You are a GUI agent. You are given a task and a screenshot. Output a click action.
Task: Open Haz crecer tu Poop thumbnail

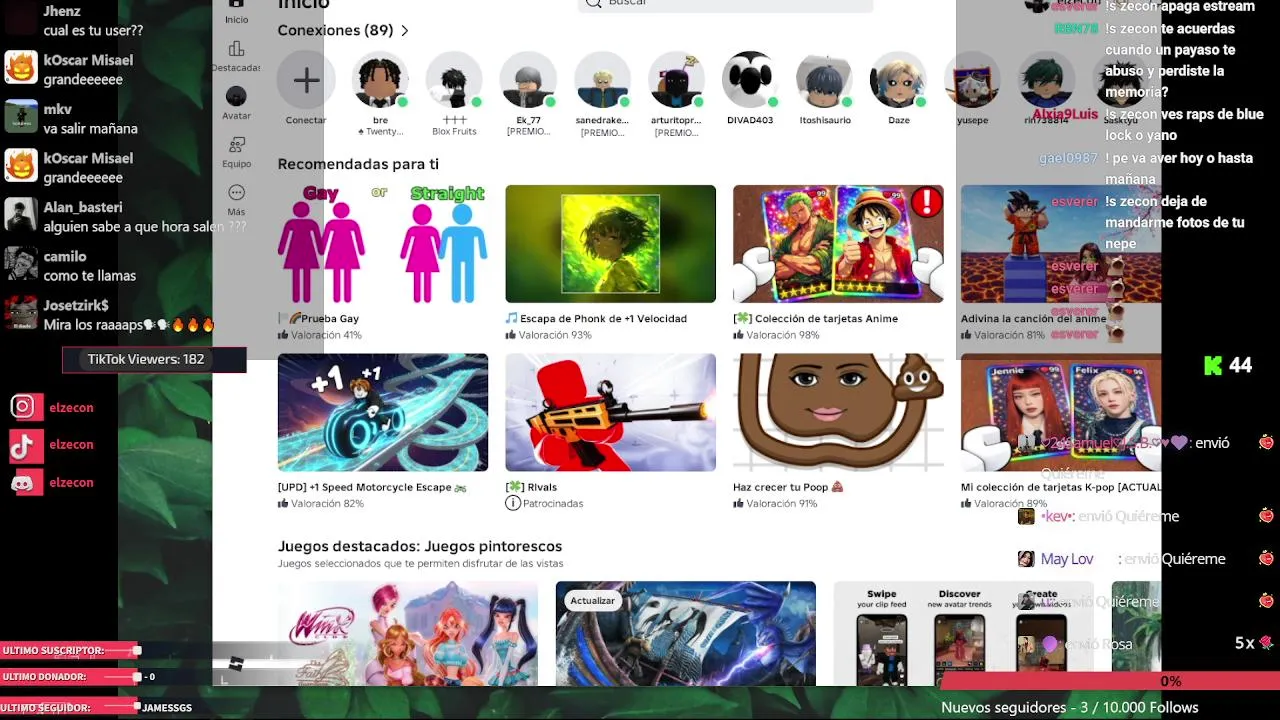pyautogui.click(x=838, y=412)
